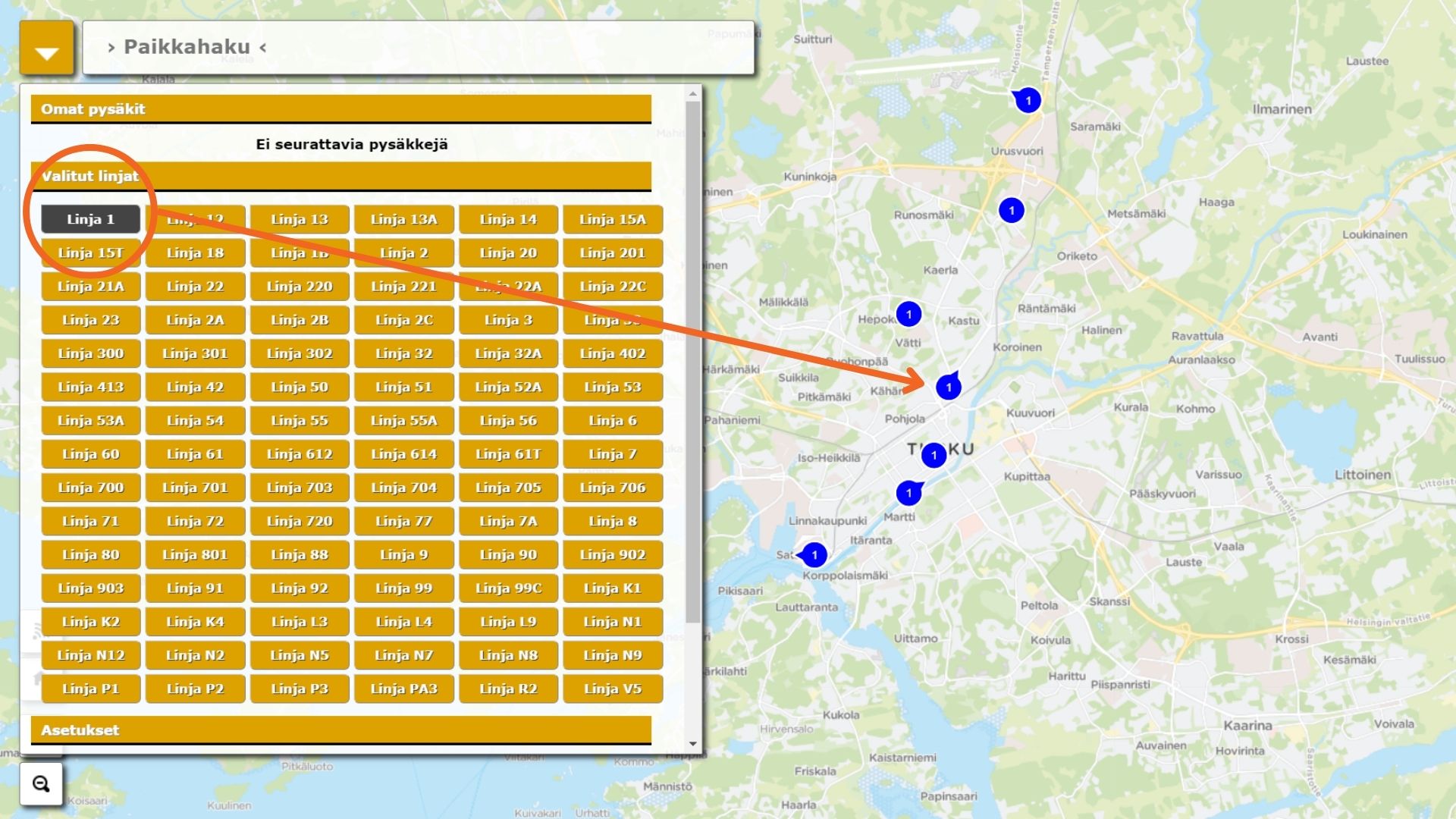The height and width of the screenshot is (819, 1456).
Task: Select line Linja PA3 button
Action: tap(403, 689)
